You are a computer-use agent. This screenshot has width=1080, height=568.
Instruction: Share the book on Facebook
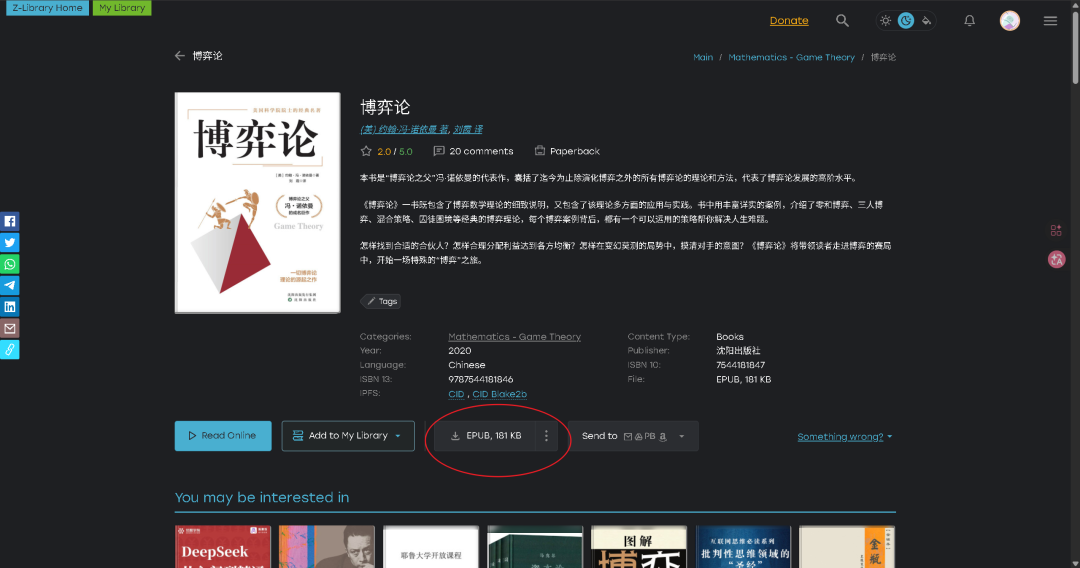pyautogui.click(x=10, y=221)
